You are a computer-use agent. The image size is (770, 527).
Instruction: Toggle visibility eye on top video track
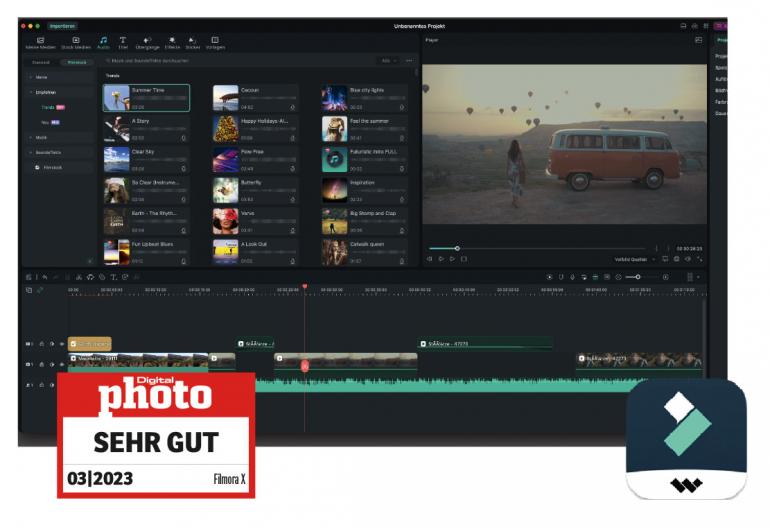(62, 344)
